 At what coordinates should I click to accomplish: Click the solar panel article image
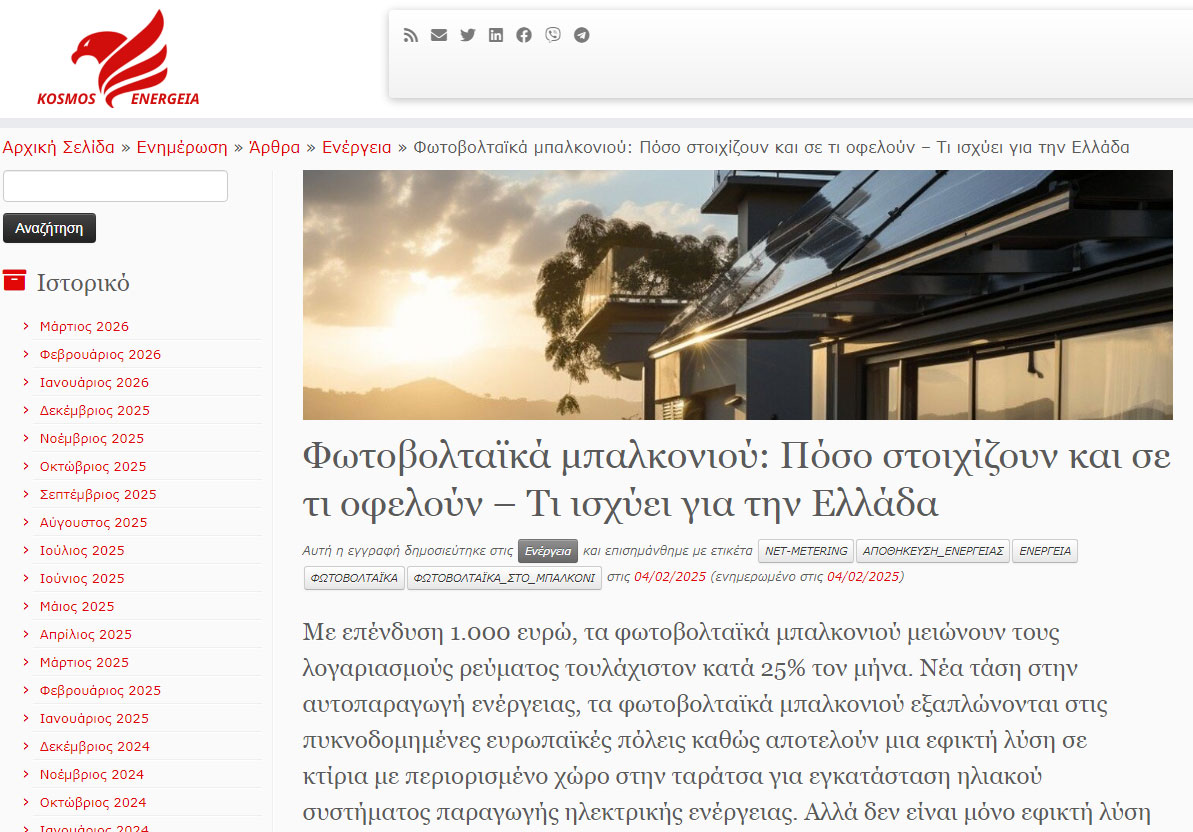coord(737,294)
